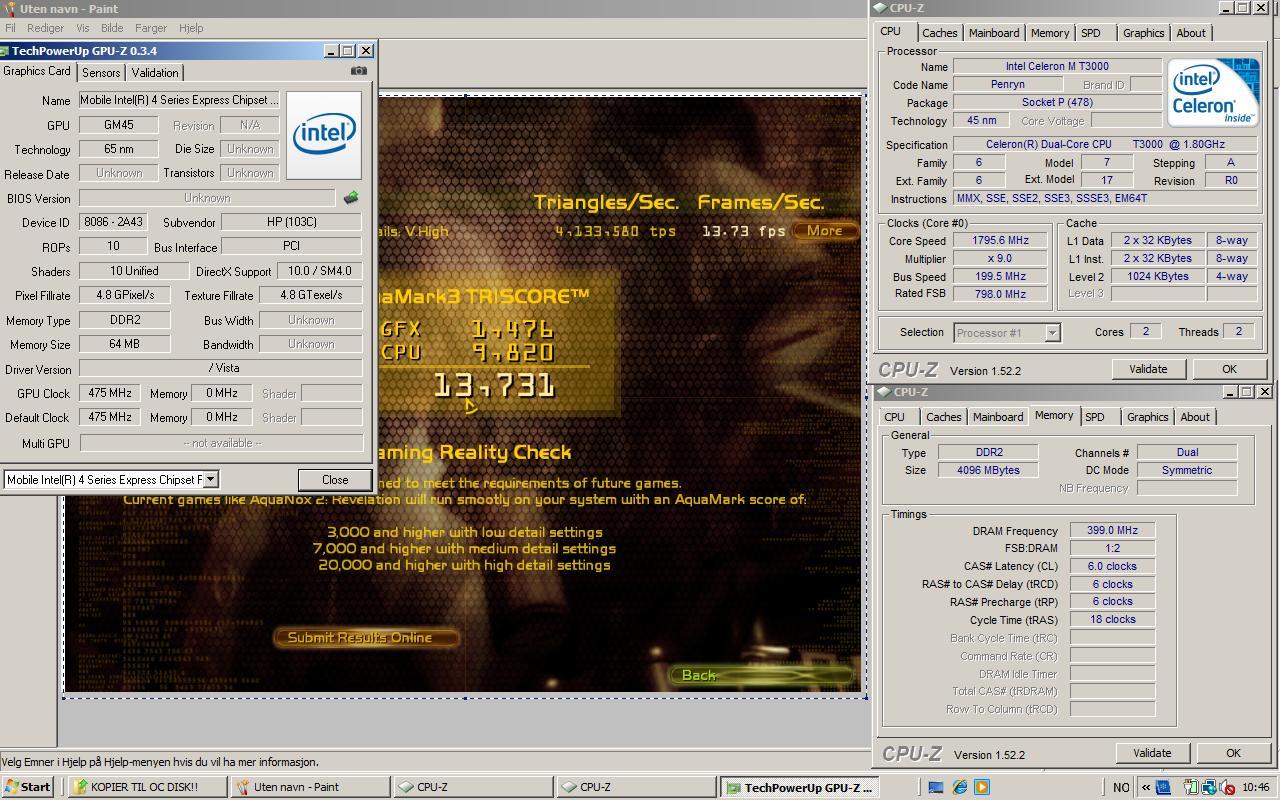The height and width of the screenshot is (800, 1280).
Task: Click OK in lower CPU-Z window
Action: pos(1233,753)
